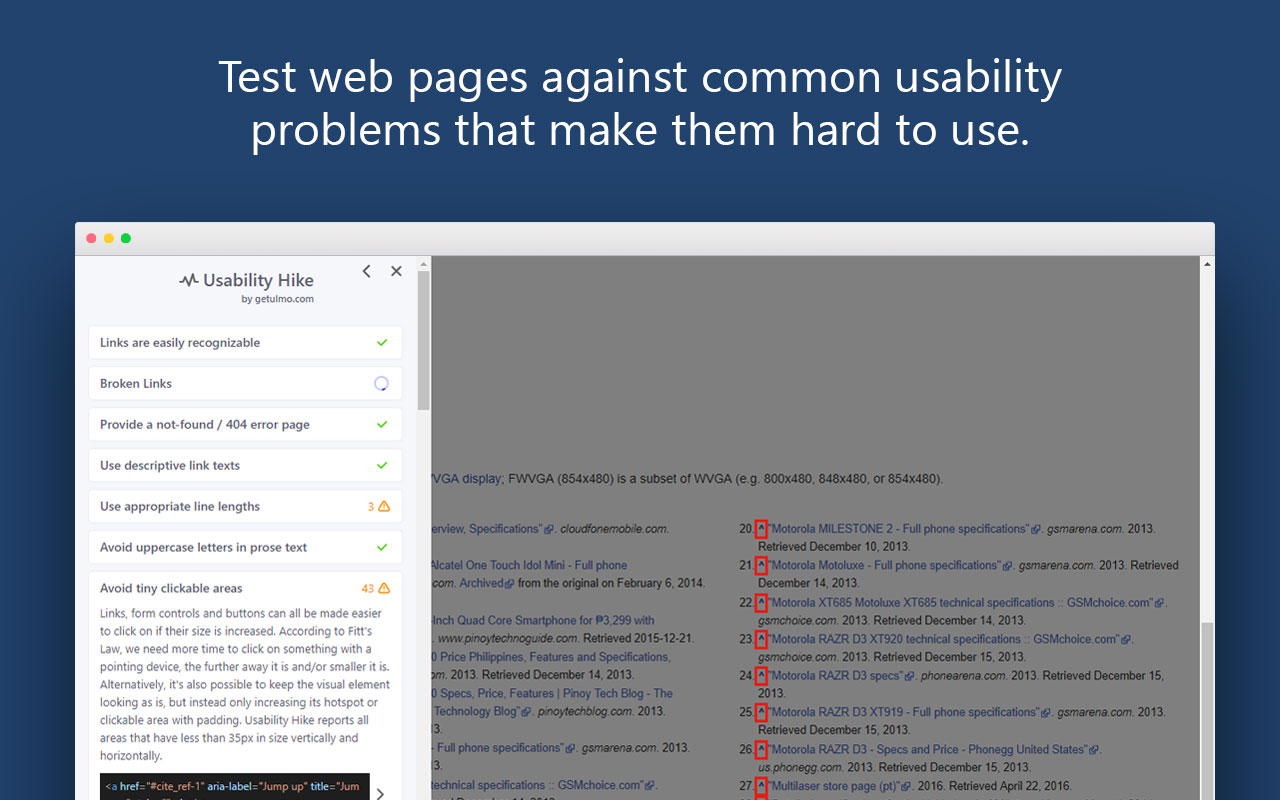Click external link icon after MILESTONE 2 reference
The image size is (1280, 800).
pos(1036,529)
